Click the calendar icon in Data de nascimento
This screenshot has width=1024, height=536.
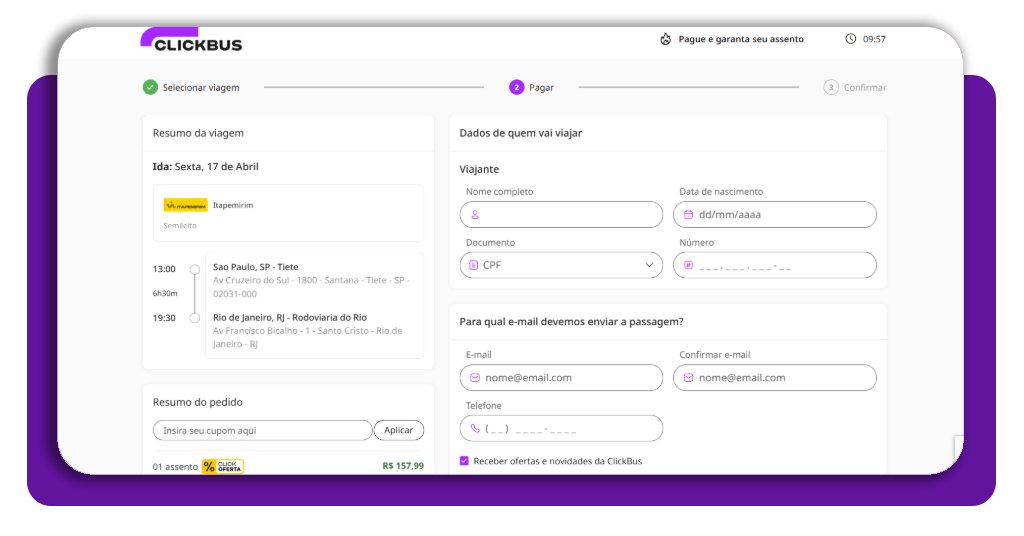click(689, 215)
